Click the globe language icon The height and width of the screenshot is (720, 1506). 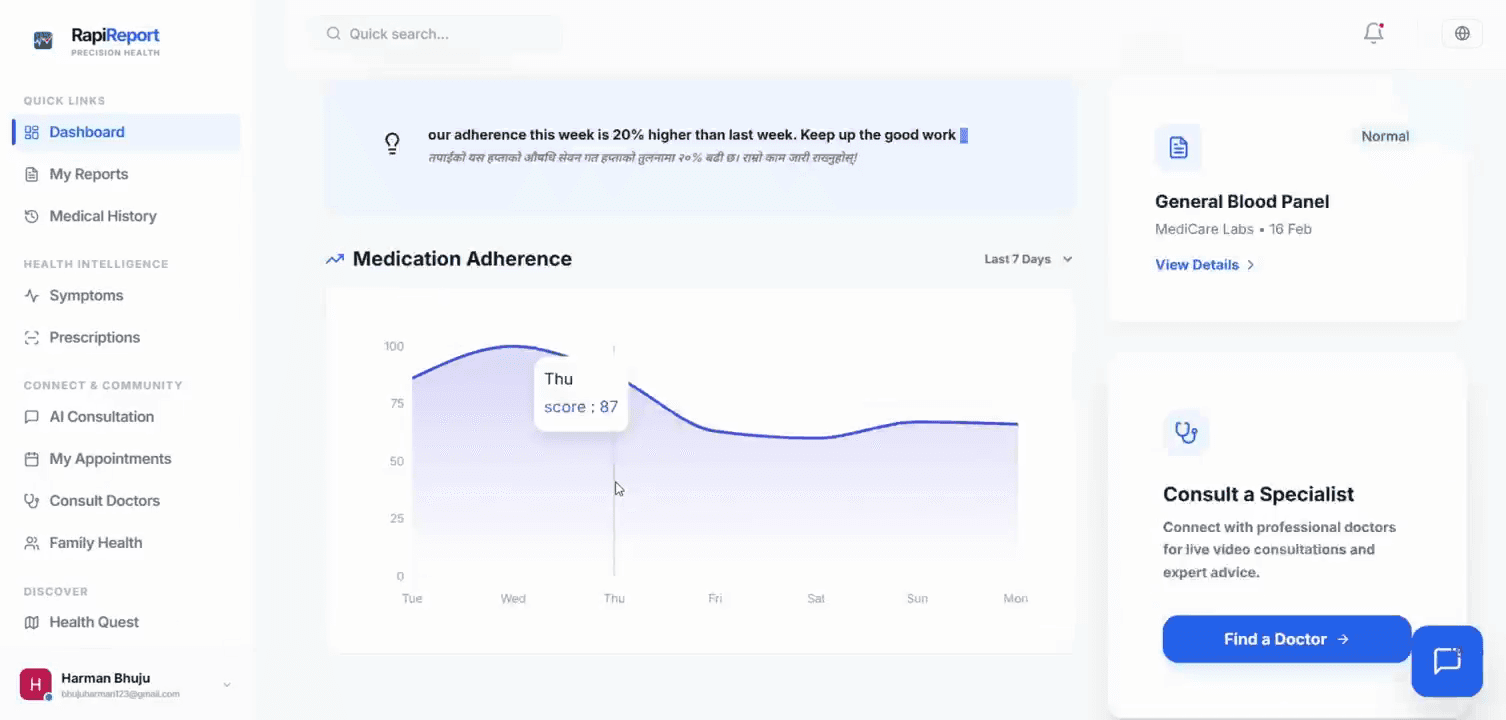click(x=1462, y=33)
